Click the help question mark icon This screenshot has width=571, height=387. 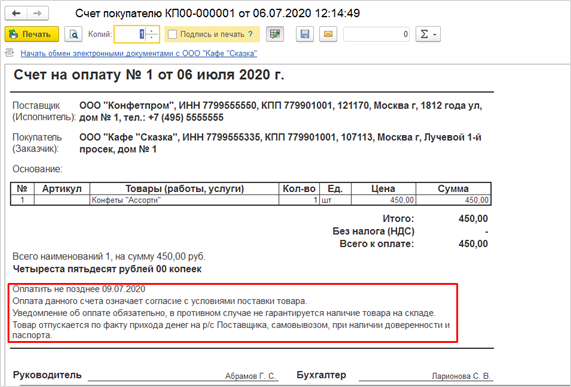[x=250, y=34]
